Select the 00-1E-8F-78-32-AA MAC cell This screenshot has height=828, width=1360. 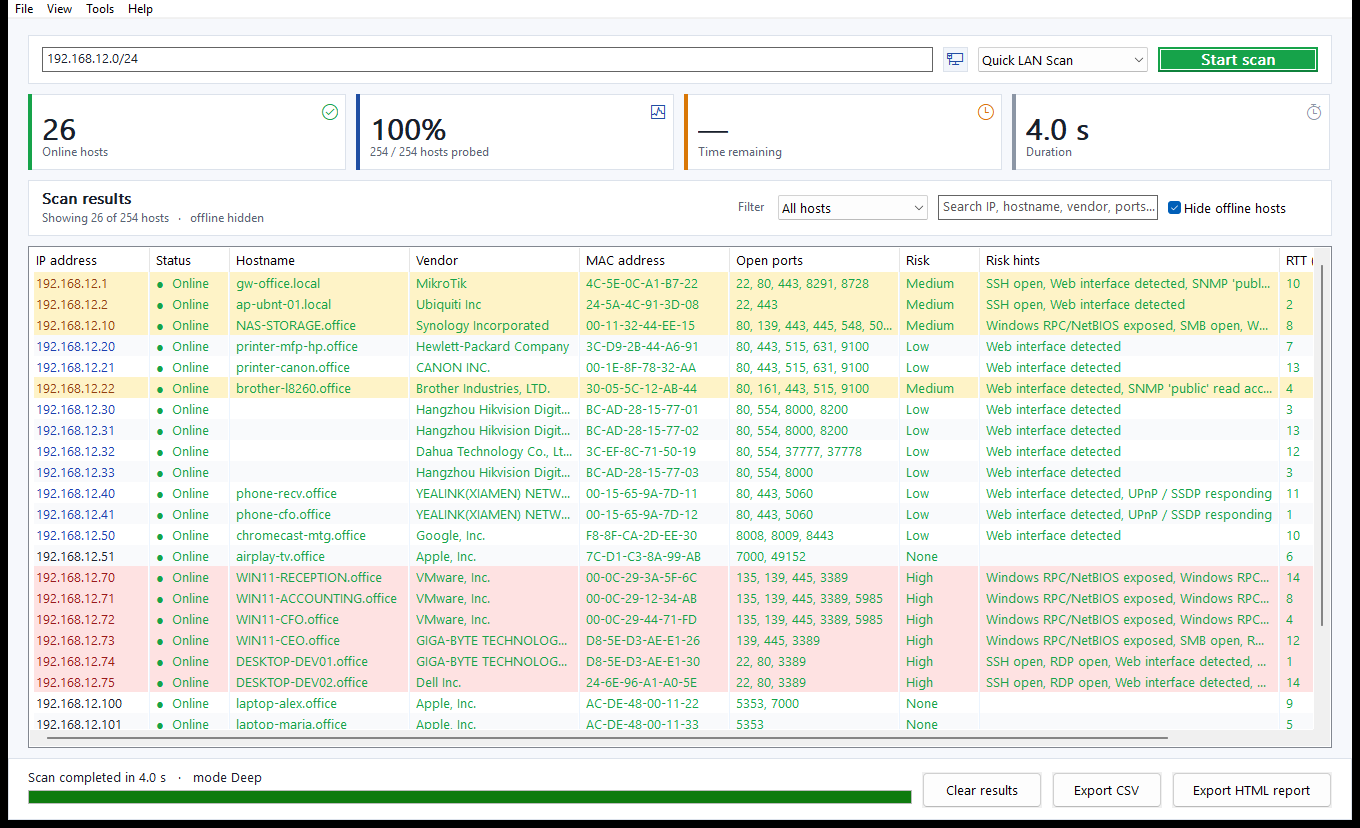654,367
